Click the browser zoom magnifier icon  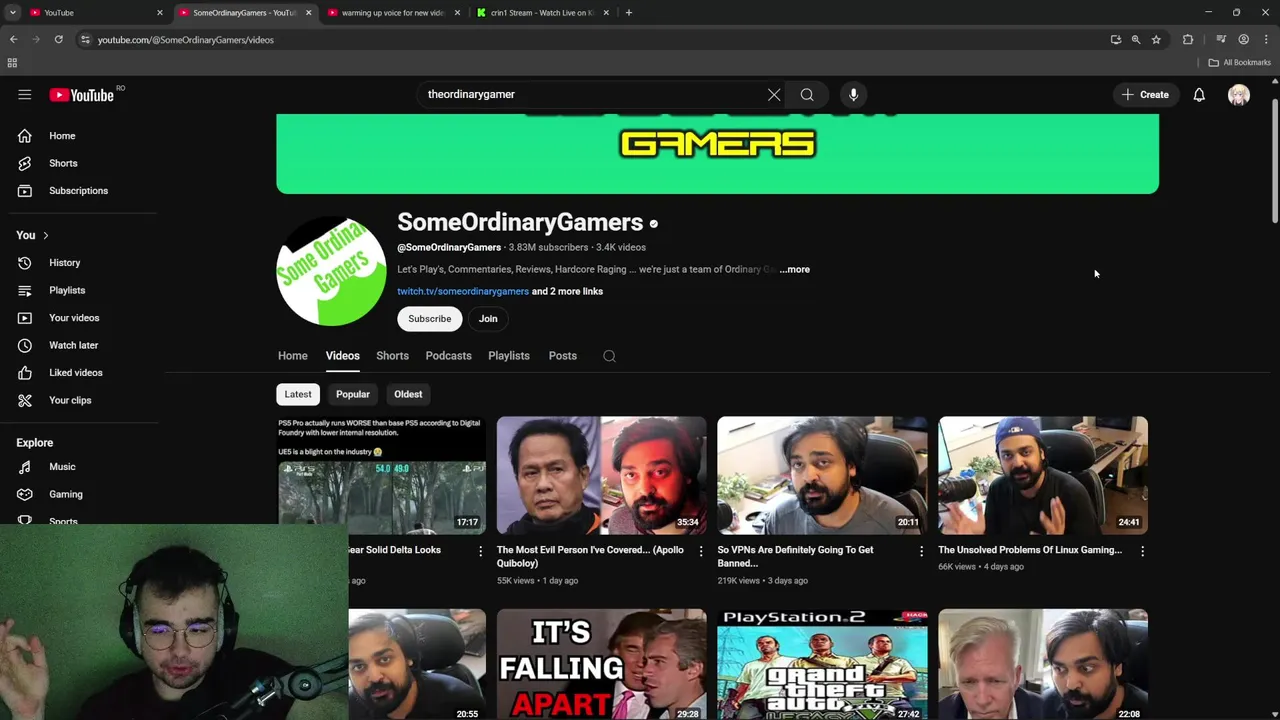(x=1136, y=40)
